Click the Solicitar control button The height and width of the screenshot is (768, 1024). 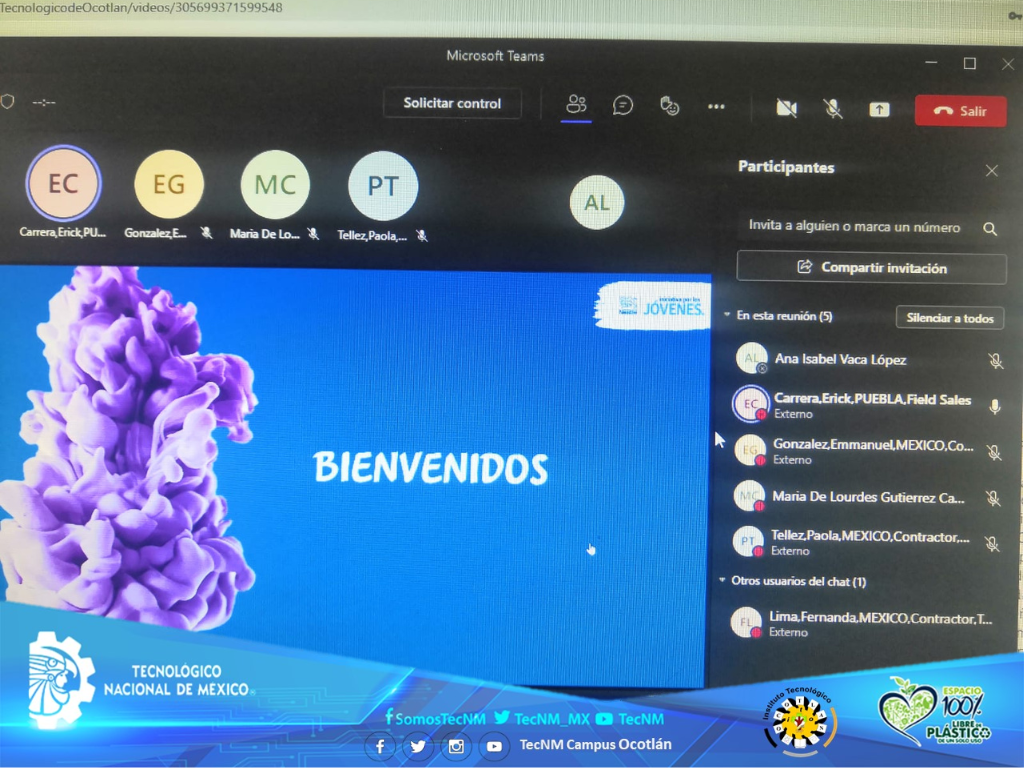click(x=452, y=103)
